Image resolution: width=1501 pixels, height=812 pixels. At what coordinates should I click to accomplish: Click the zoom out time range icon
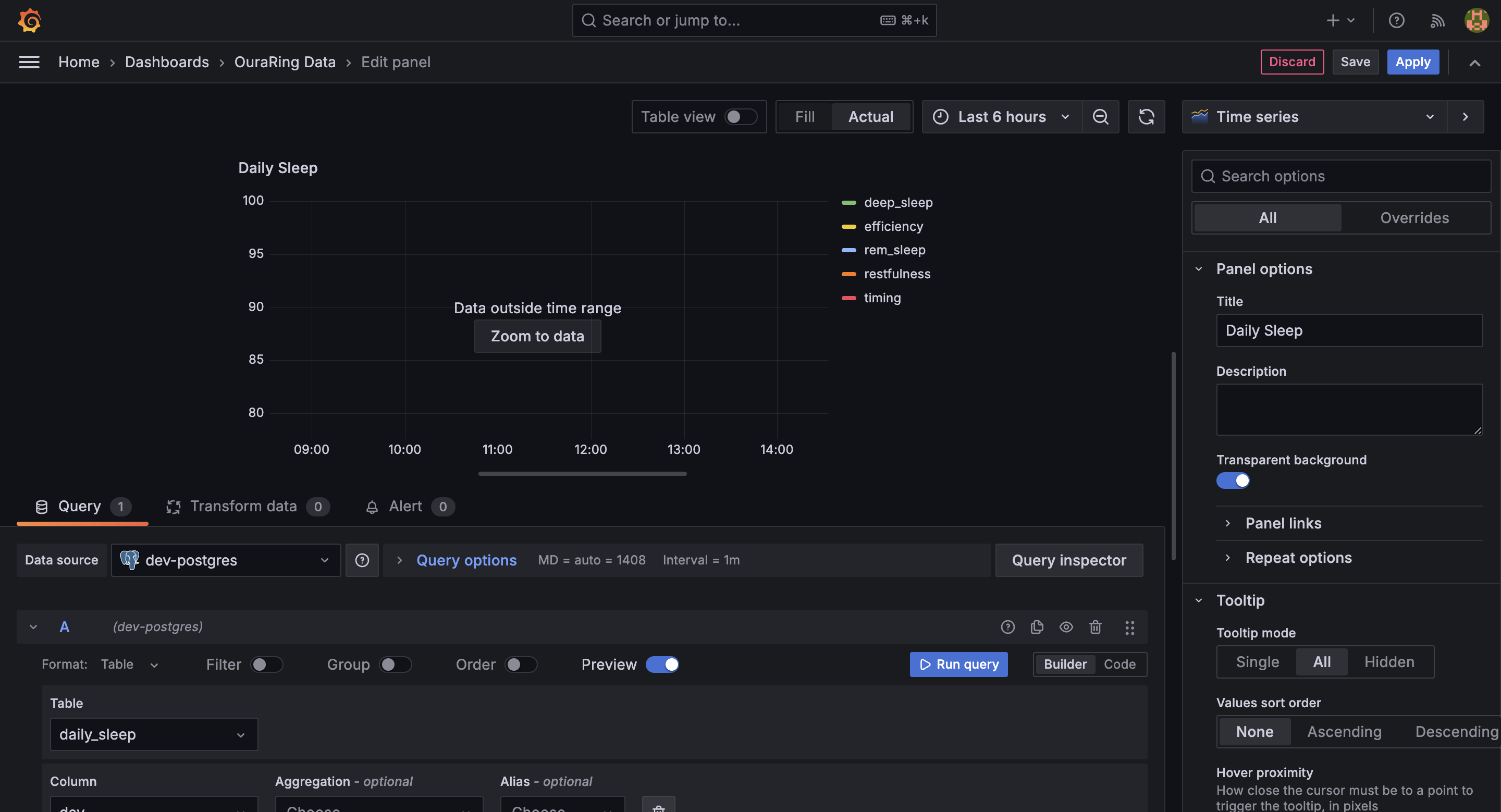pyautogui.click(x=1100, y=117)
